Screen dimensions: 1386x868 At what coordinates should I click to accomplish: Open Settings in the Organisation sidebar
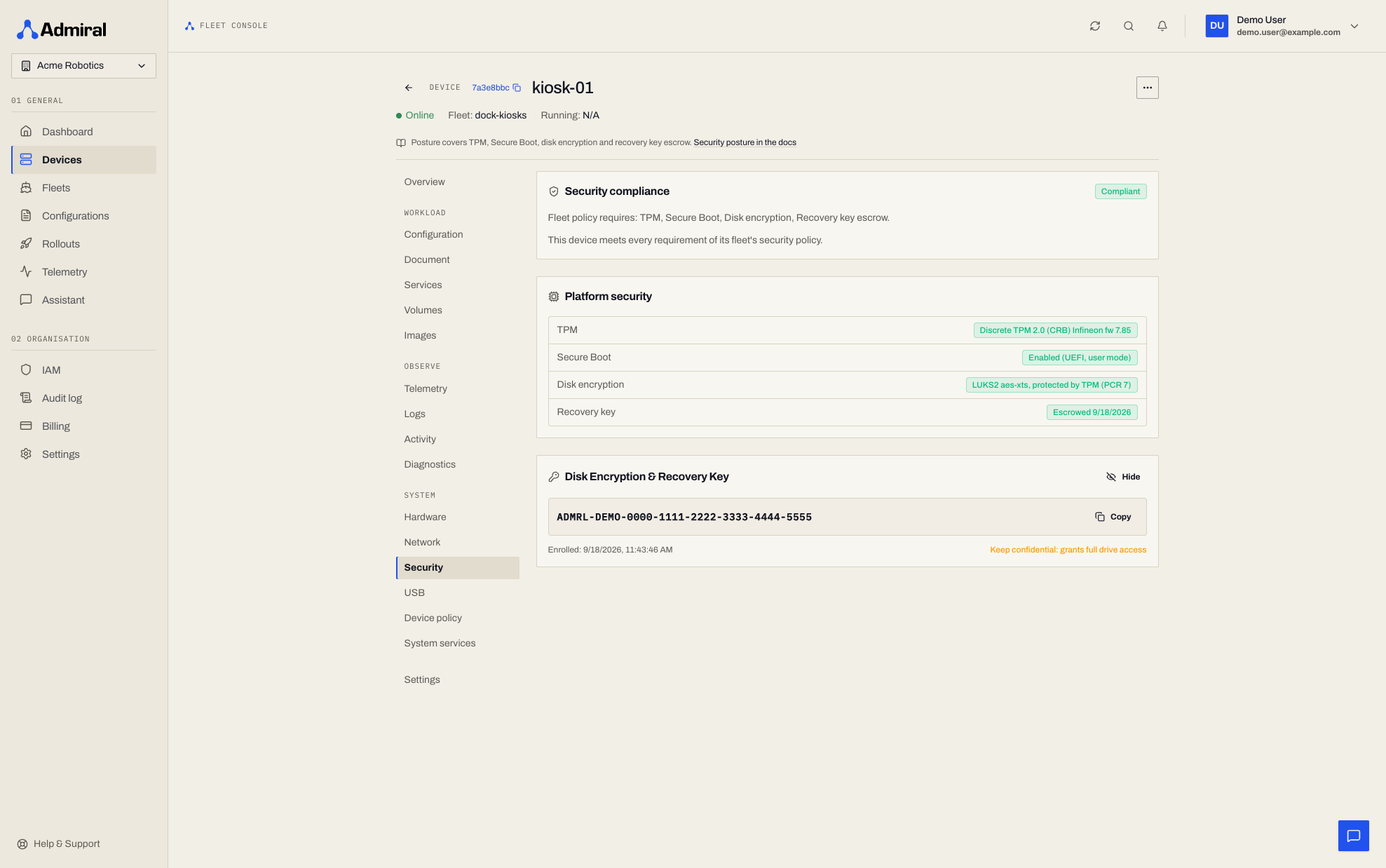pyautogui.click(x=83, y=454)
